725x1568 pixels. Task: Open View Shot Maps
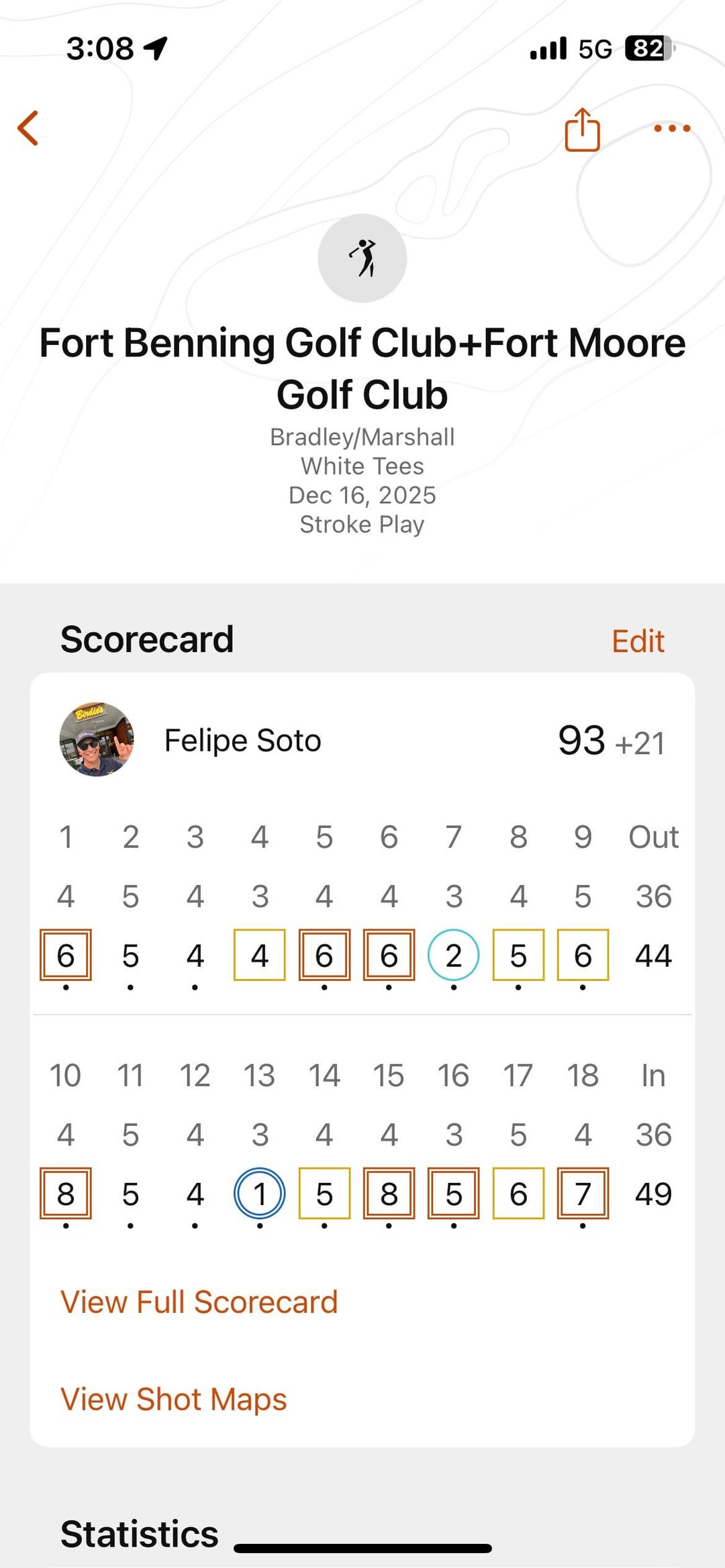[x=174, y=1400]
